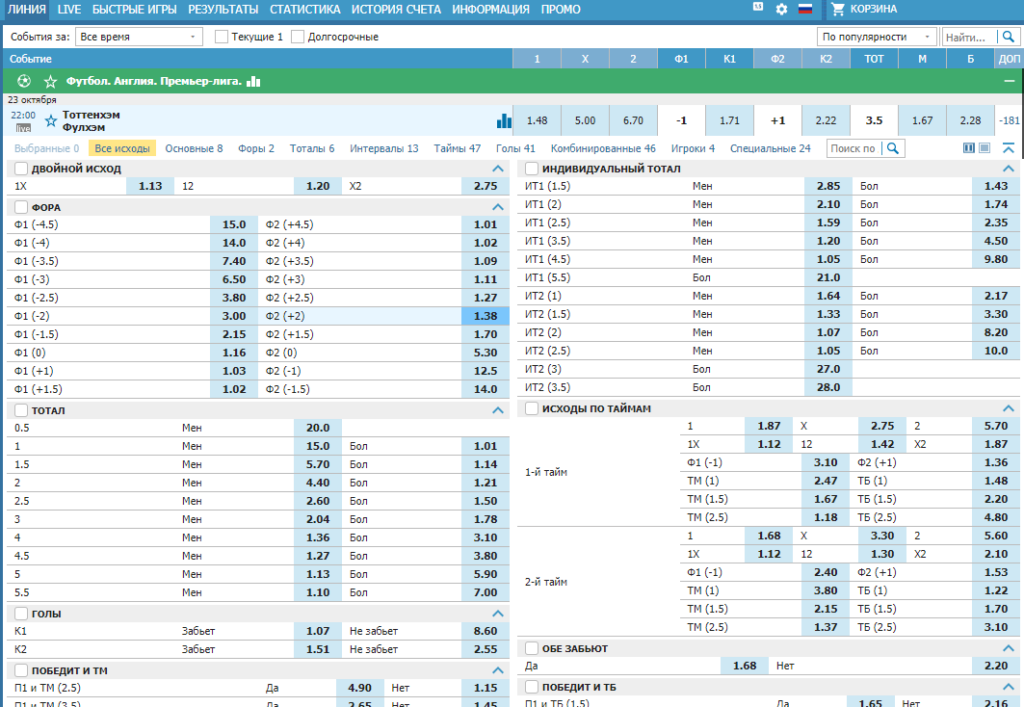Screen dimensions: 1024x707
Task: Enable the Текущие 1 checkbox
Action: coord(221,37)
